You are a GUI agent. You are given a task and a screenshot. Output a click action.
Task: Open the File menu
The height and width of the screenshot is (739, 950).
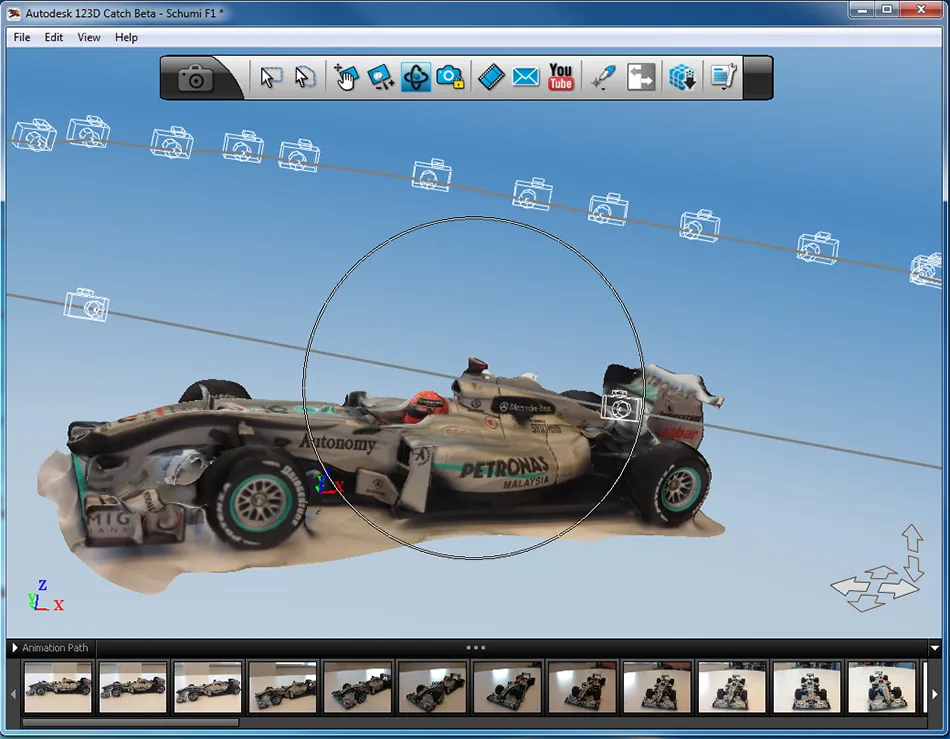(22, 37)
